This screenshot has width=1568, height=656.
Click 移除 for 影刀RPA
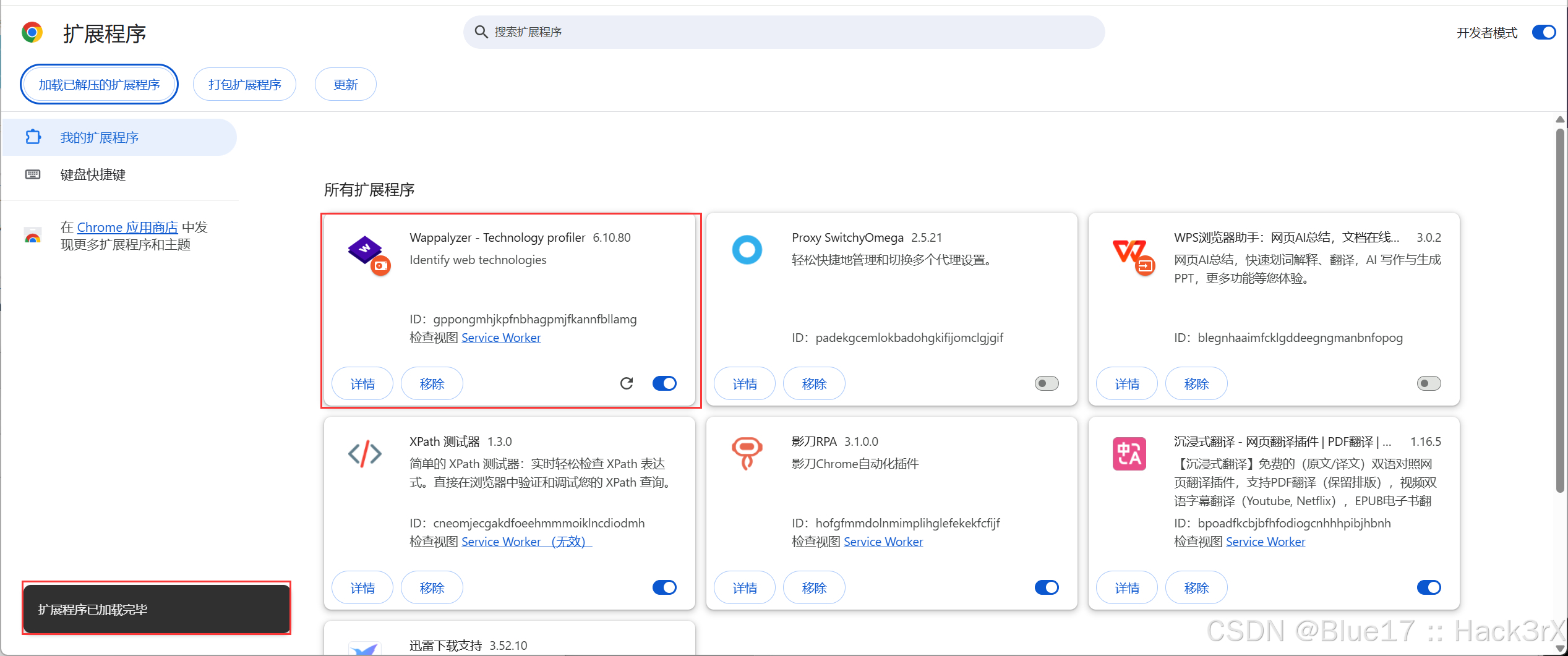coord(814,587)
